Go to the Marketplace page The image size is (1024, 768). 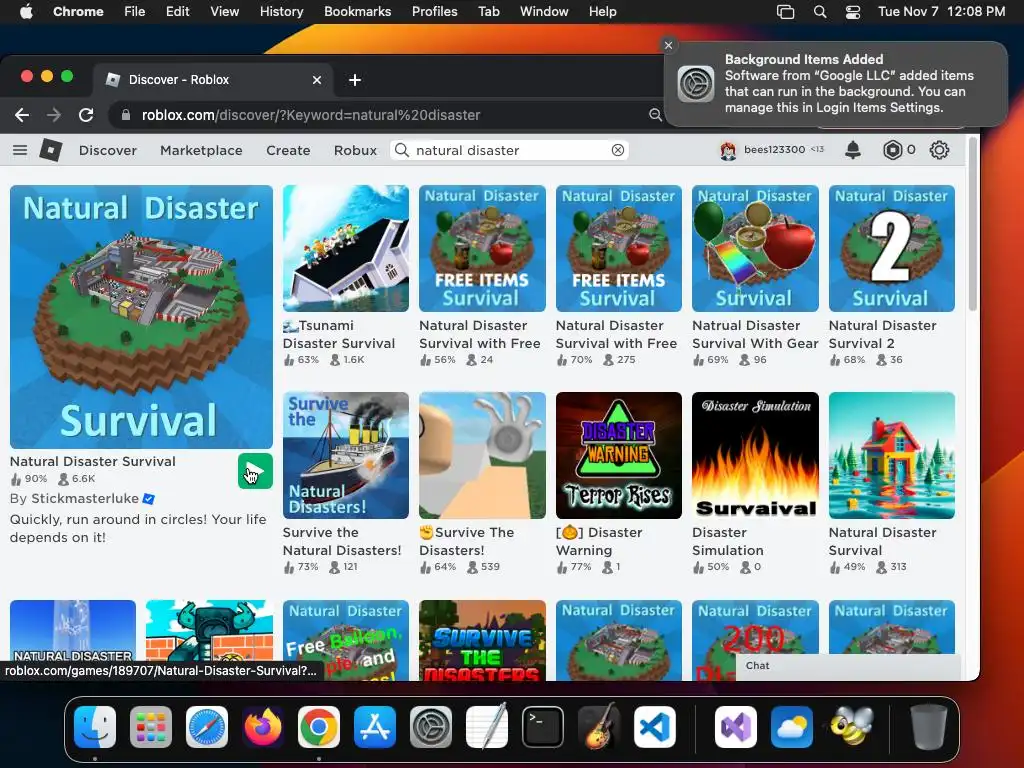201,150
